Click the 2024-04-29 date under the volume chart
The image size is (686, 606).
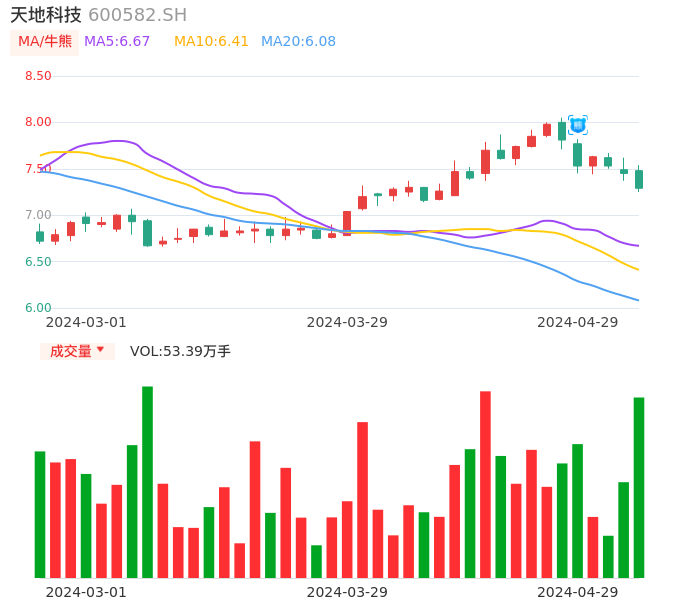tap(578, 592)
